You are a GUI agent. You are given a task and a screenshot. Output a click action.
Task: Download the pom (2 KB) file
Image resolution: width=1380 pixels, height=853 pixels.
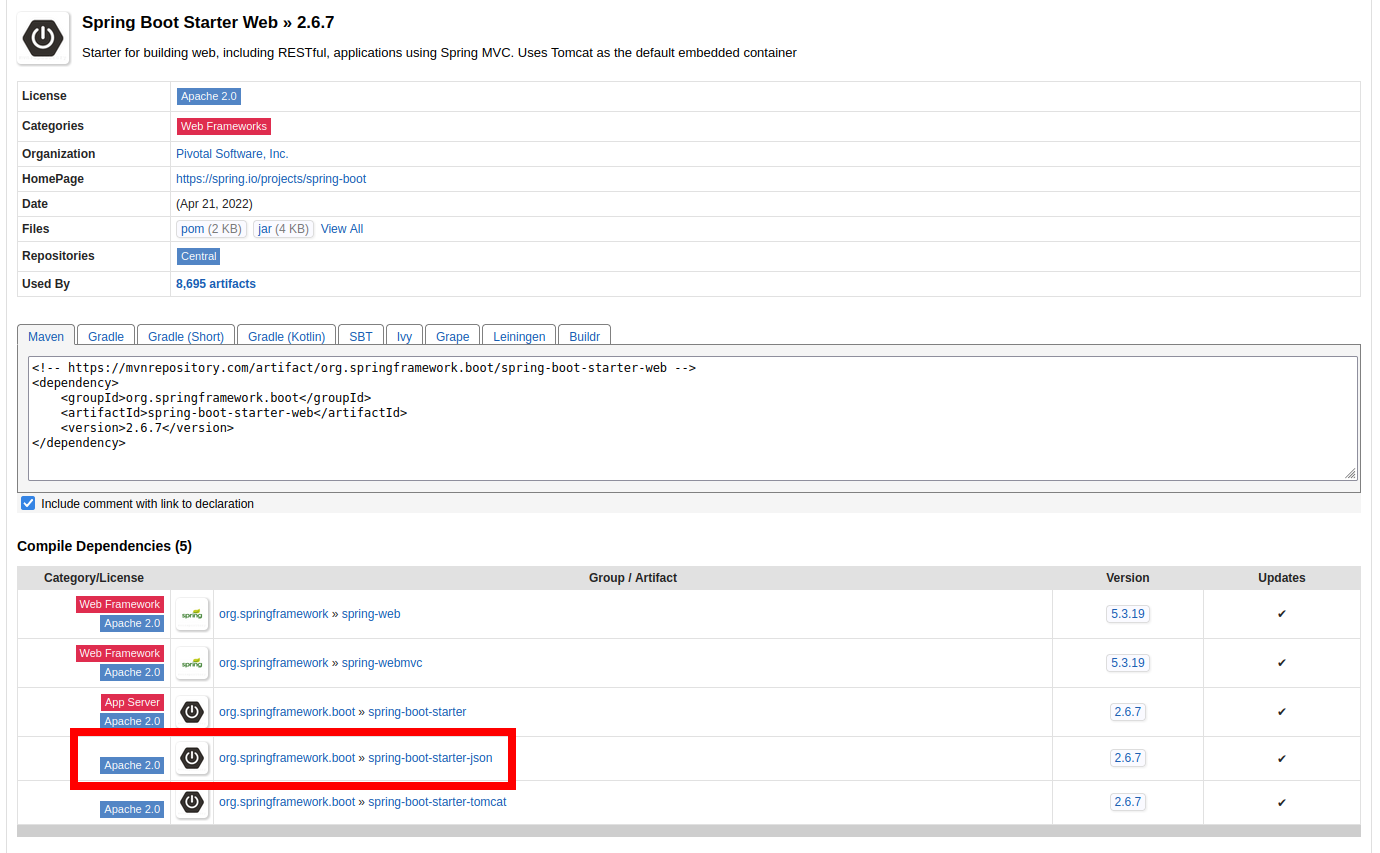pyautogui.click(x=211, y=229)
